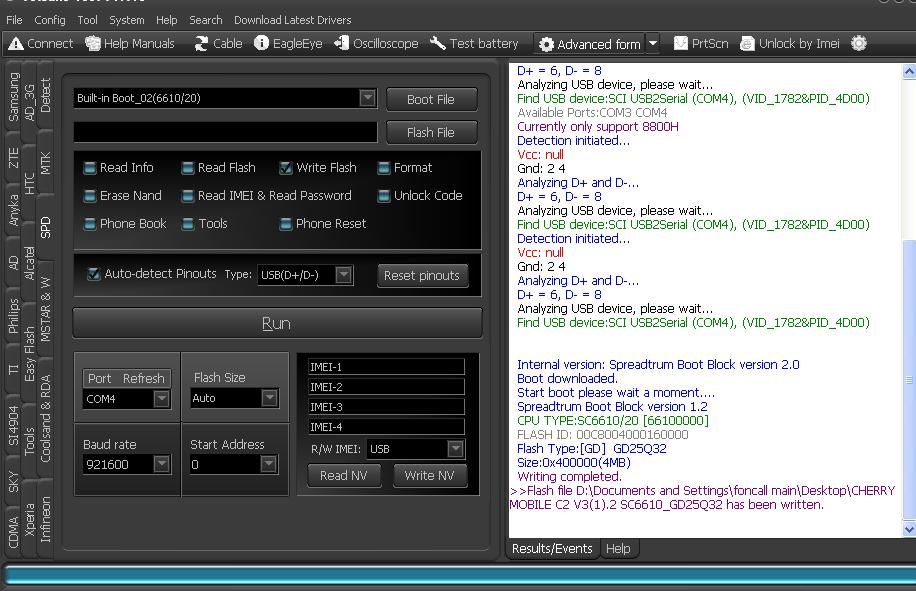Viewport: 916px width, 591px height.
Task: Click the gear settings icon in toolbar
Action: point(858,44)
